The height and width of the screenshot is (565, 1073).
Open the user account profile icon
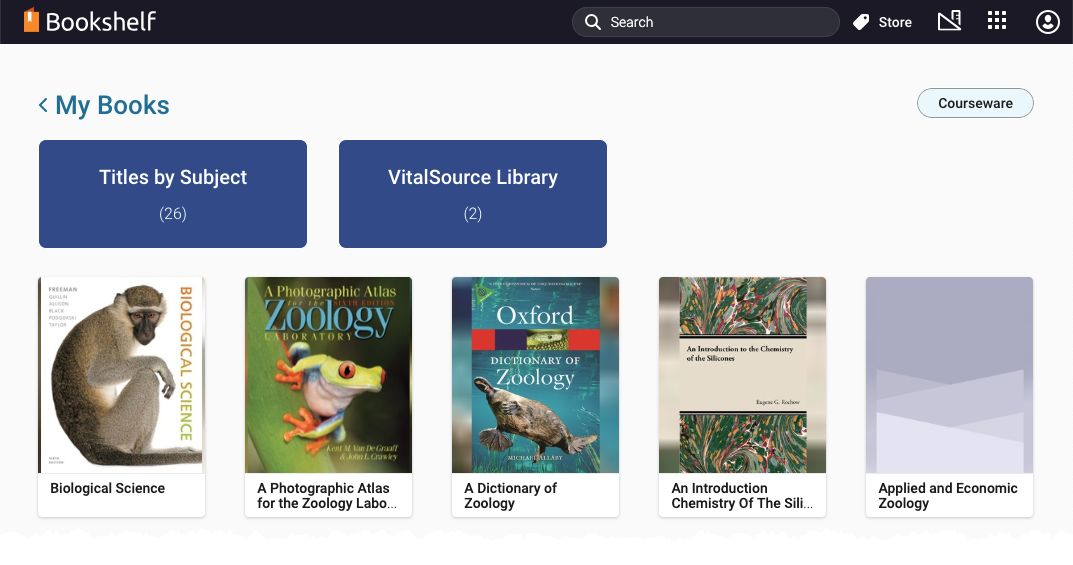tap(1047, 22)
